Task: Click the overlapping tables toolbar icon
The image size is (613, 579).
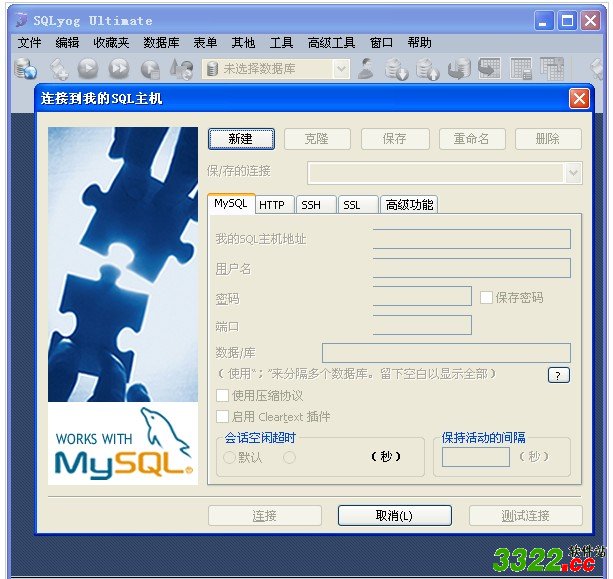Action: click(552, 68)
